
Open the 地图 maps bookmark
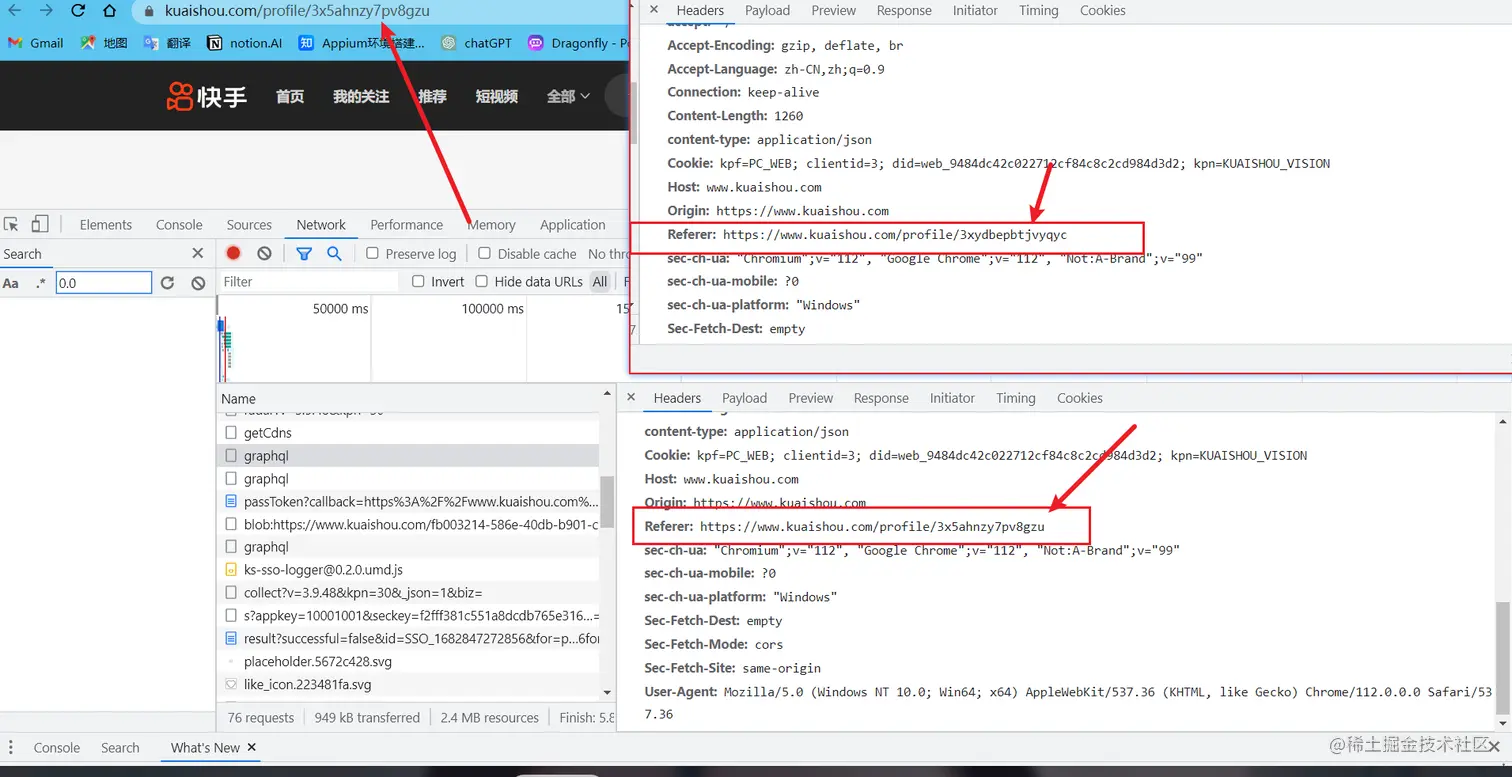(104, 43)
